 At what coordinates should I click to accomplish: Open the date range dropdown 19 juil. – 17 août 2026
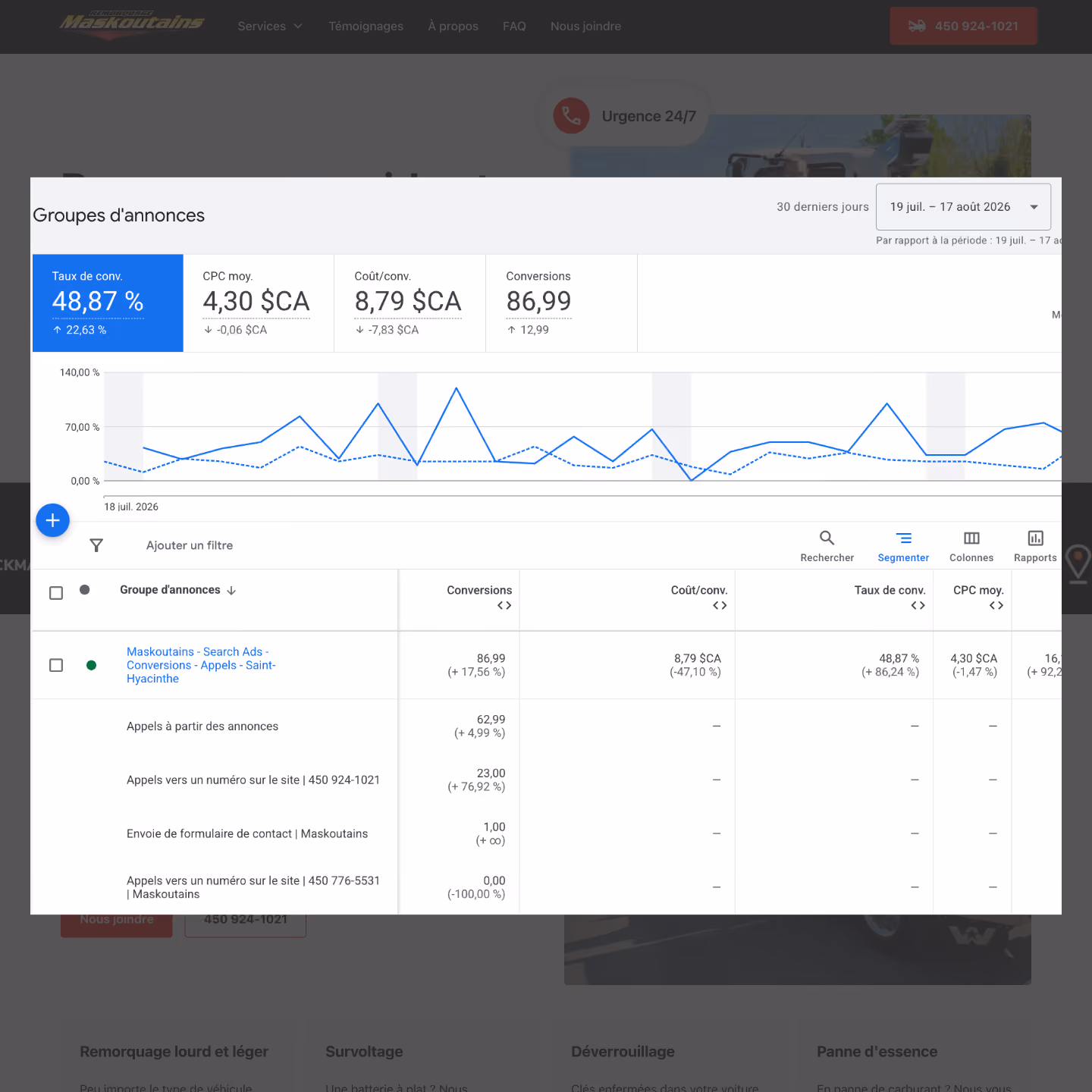point(963,207)
